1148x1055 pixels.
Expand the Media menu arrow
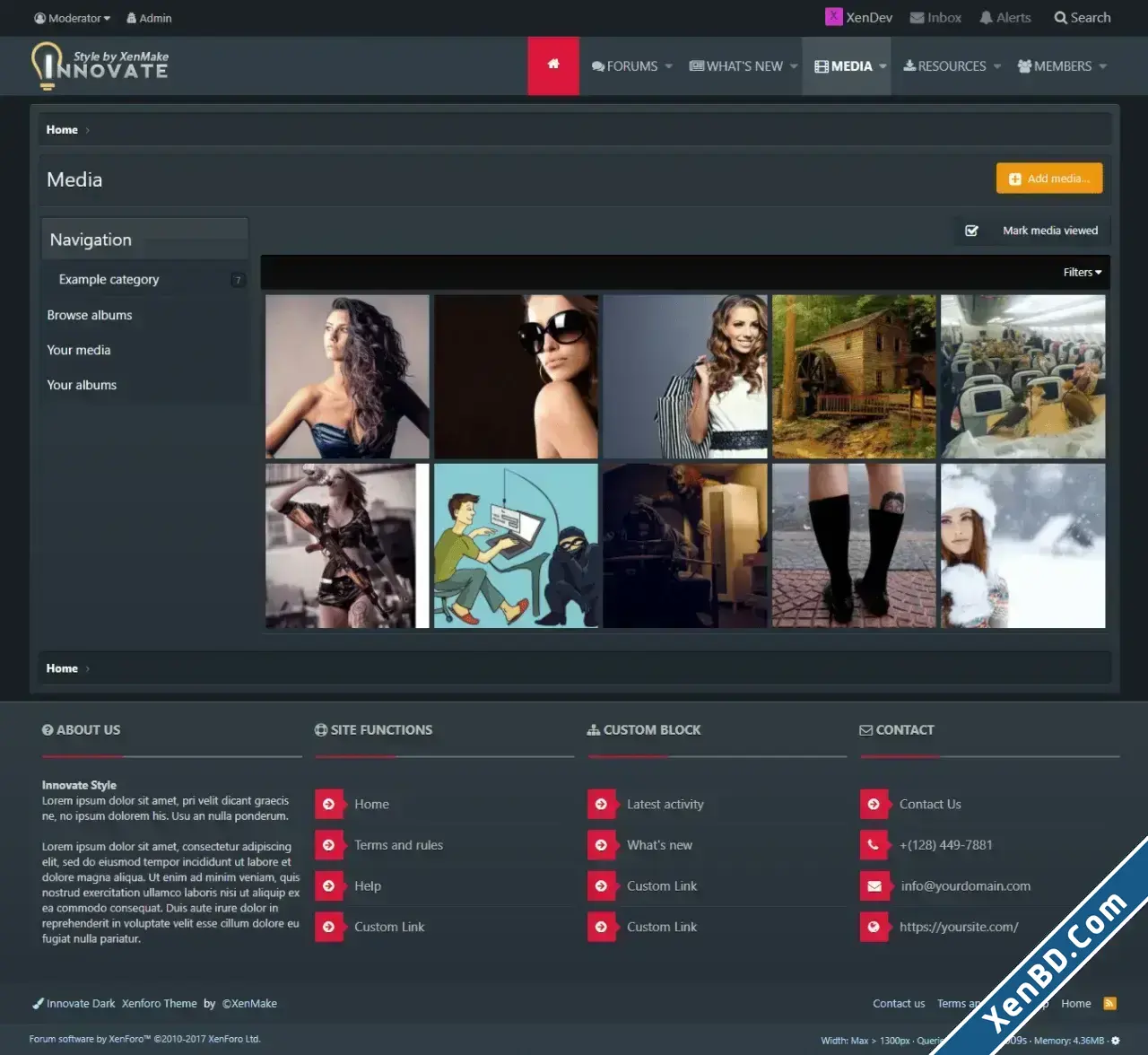click(883, 66)
